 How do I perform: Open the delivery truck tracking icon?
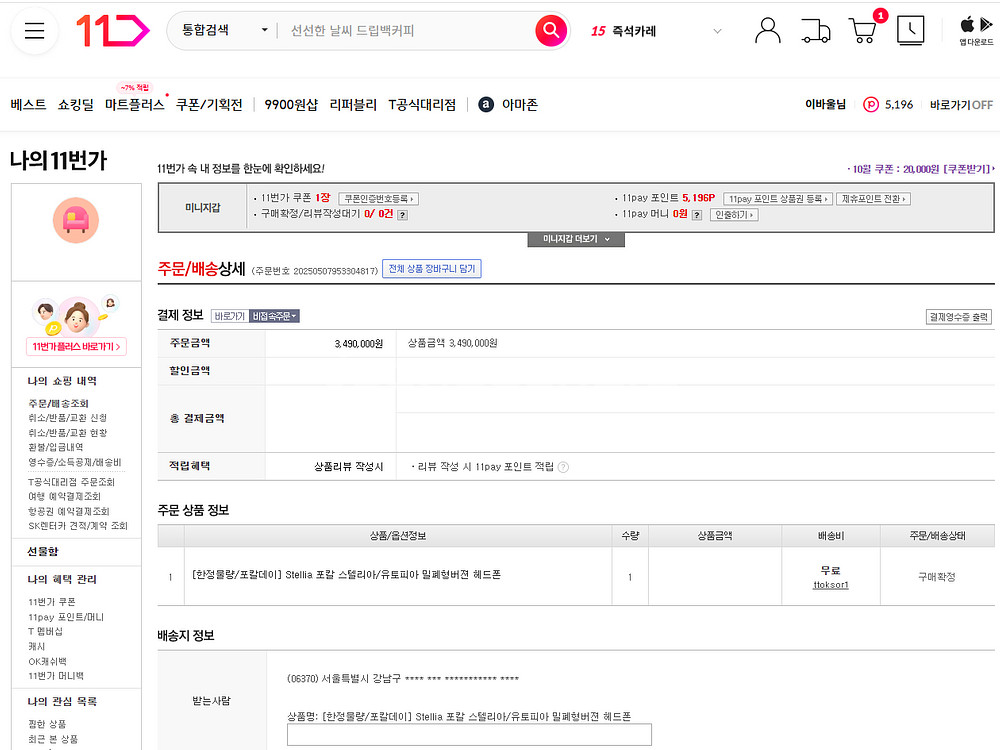816,31
